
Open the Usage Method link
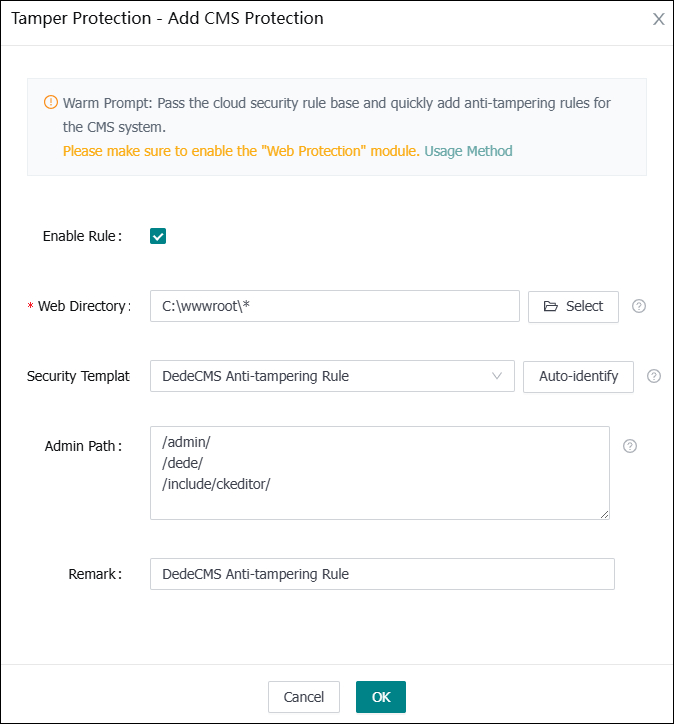pyautogui.click(x=468, y=151)
